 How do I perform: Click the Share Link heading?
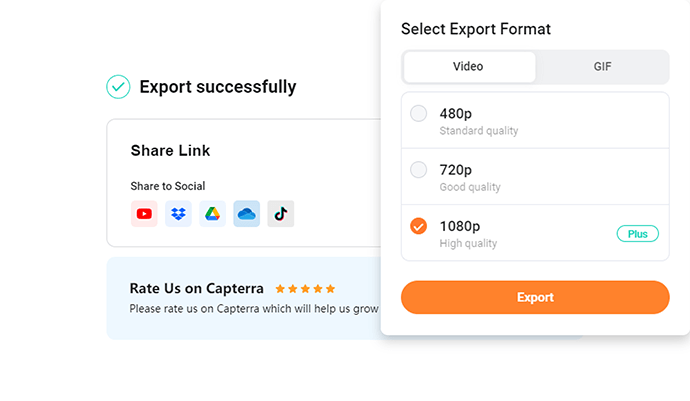pos(170,151)
